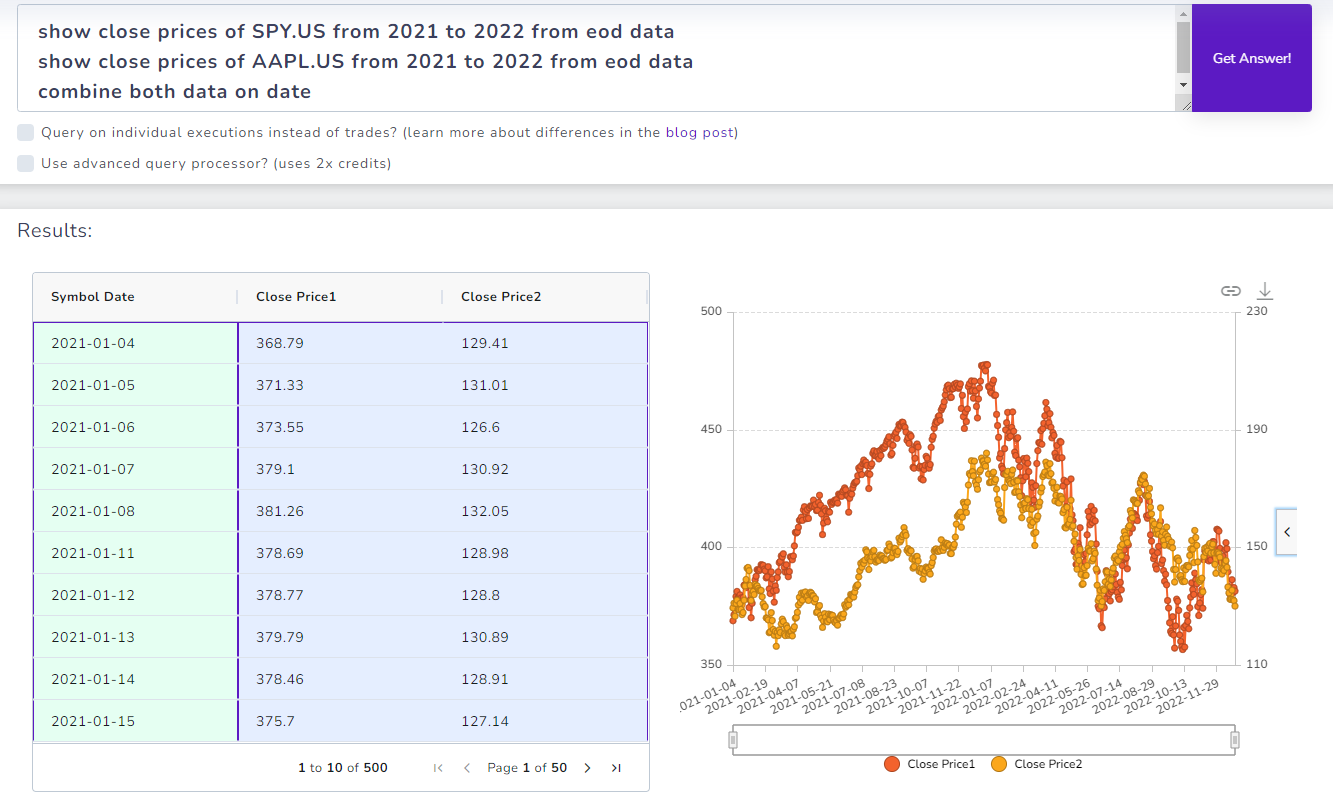Screen dimensions: 1333x799
Task: Select the 2021-01-05 date cell
Action: tap(135, 385)
